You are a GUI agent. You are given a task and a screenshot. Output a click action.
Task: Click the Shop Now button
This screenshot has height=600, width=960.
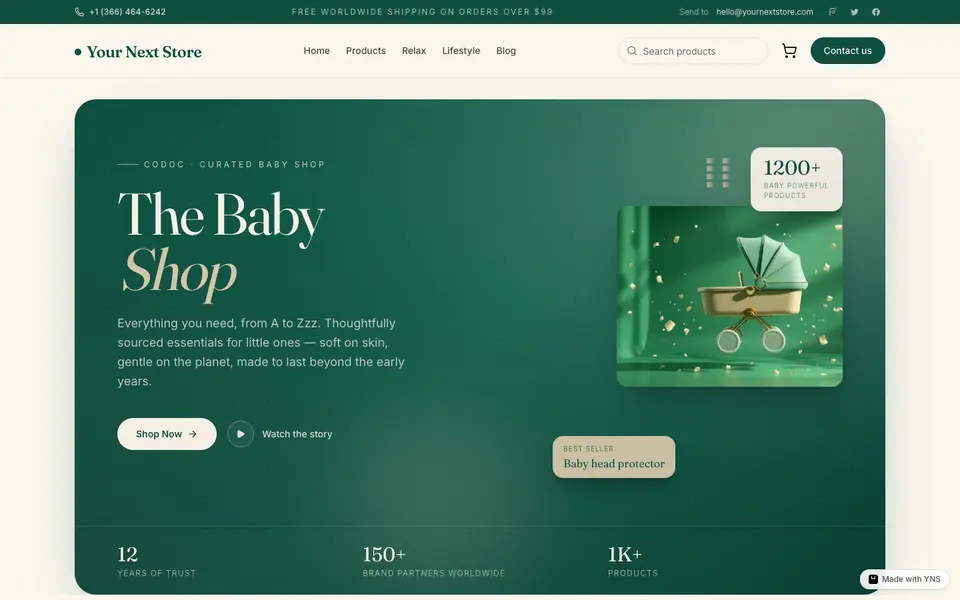pos(167,434)
